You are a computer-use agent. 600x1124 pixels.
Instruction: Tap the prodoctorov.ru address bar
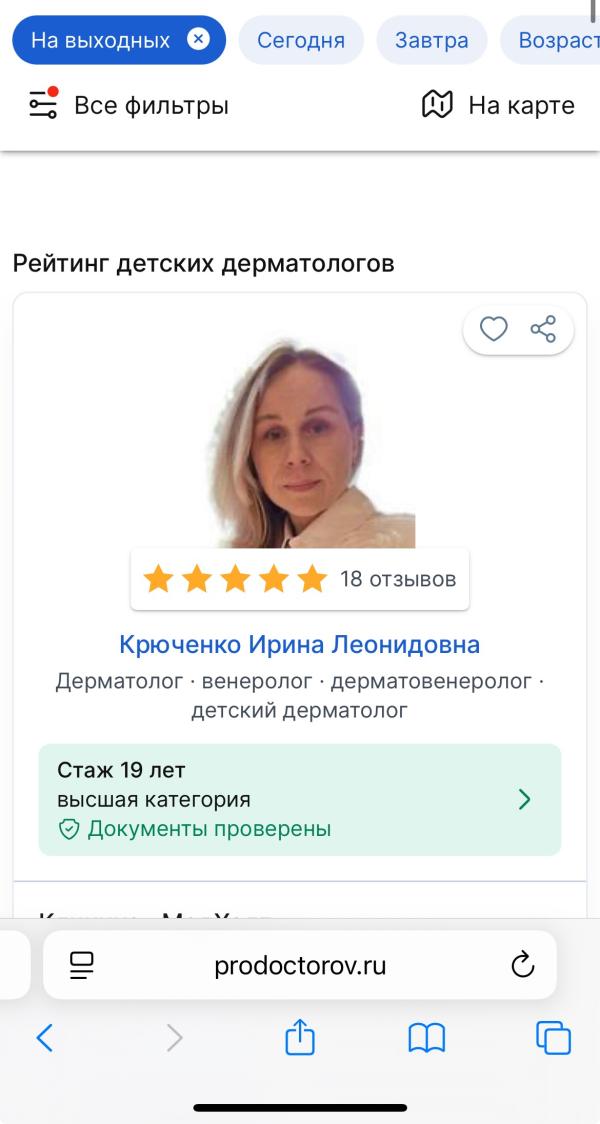299,964
